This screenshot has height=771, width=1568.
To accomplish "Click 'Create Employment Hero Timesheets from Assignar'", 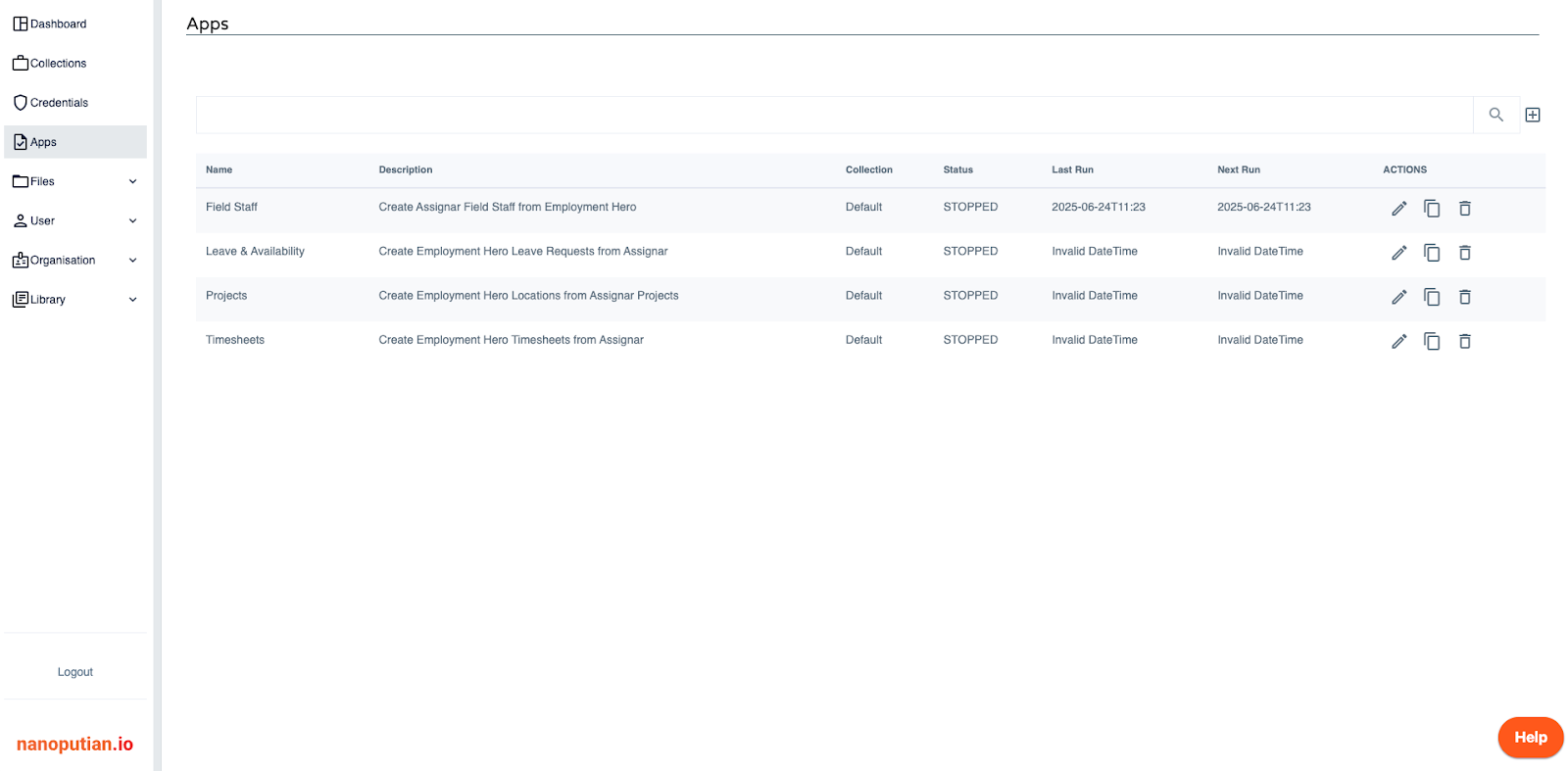I will tap(512, 340).
